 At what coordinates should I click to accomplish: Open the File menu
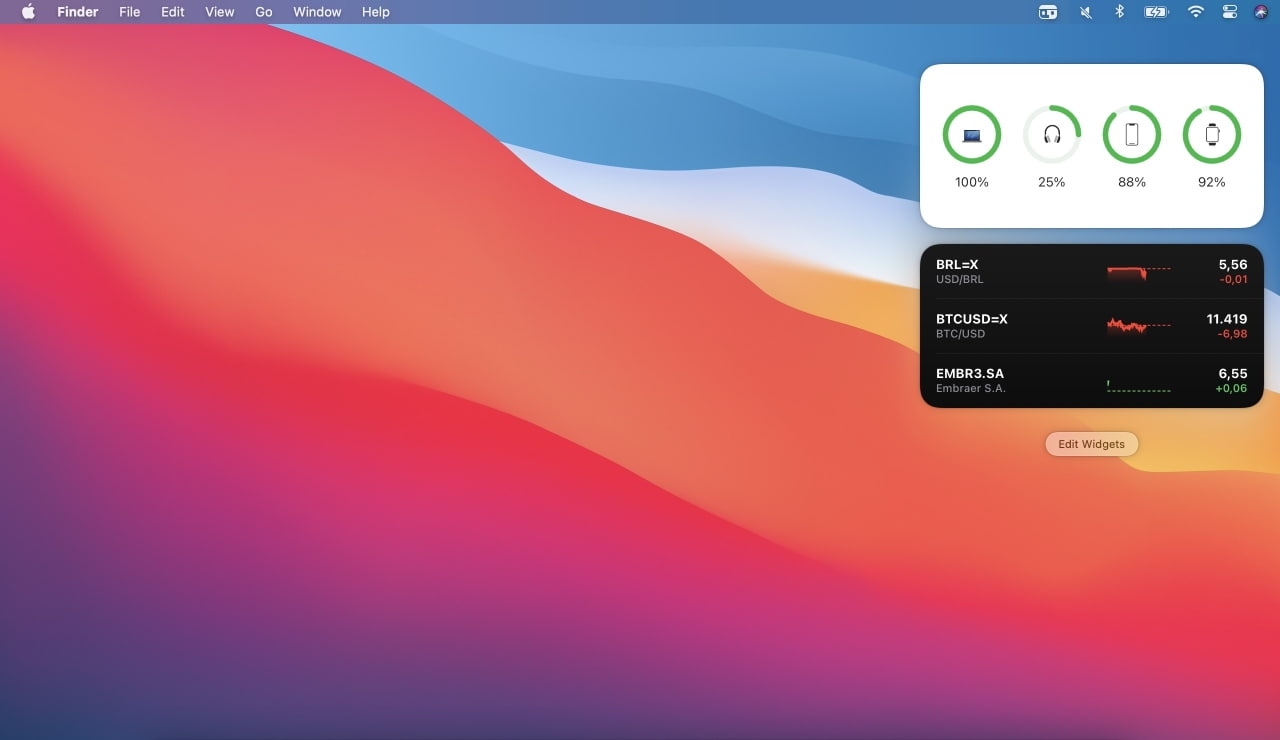129,12
